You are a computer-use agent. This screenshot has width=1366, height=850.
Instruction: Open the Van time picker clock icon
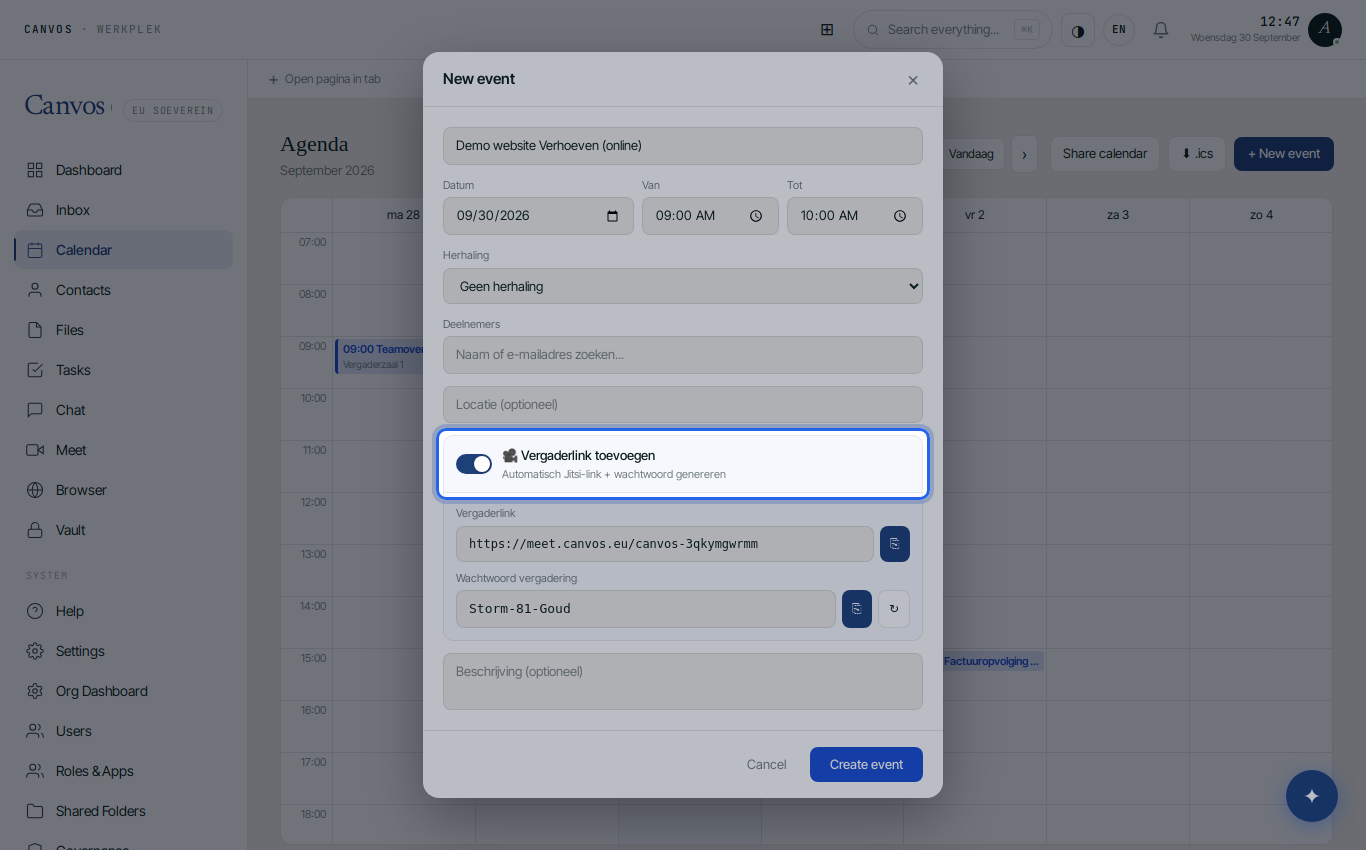pyautogui.click(x=756, y=216)
